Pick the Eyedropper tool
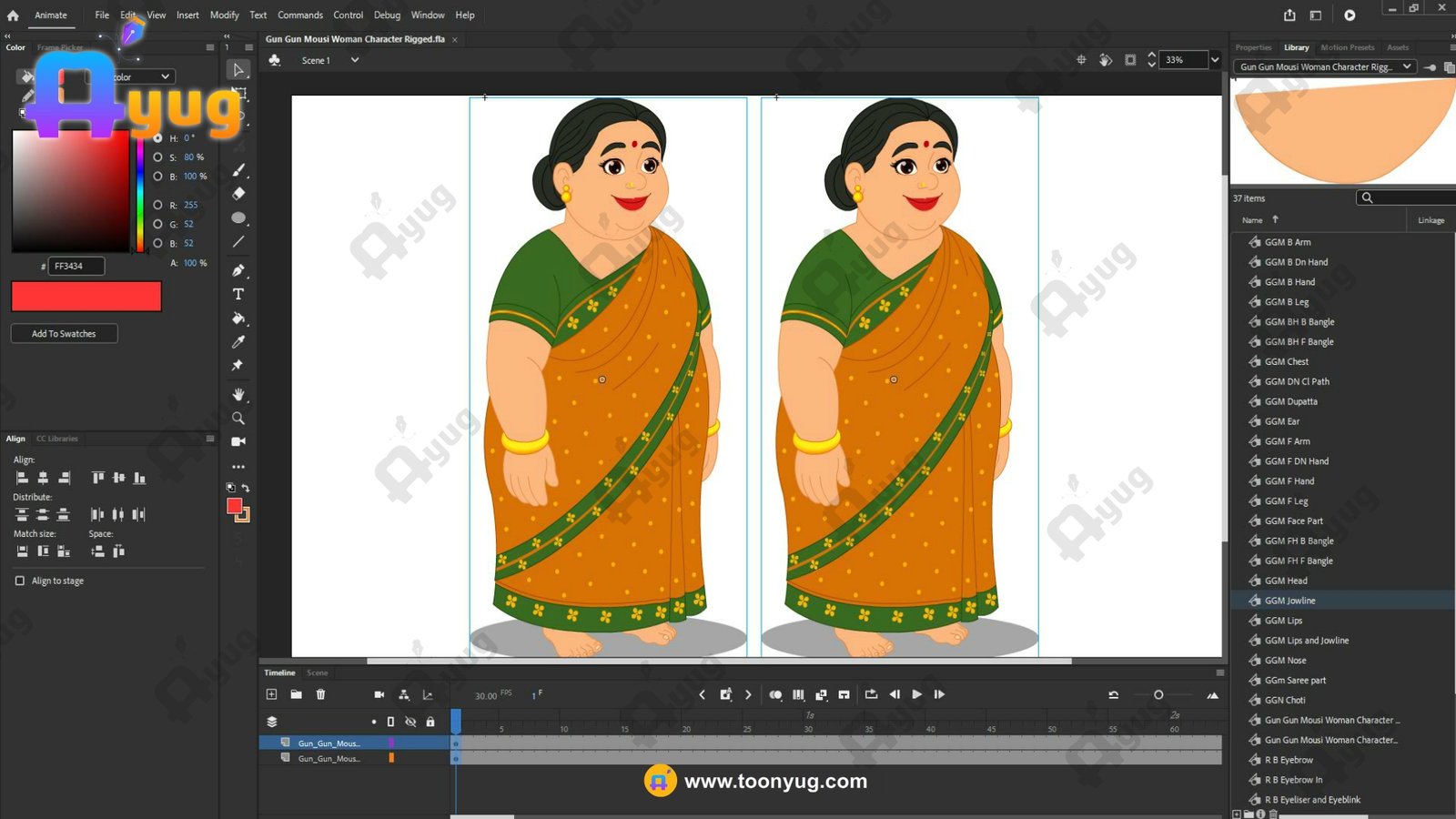1456x819 pixels. click(x=238, y=342)
